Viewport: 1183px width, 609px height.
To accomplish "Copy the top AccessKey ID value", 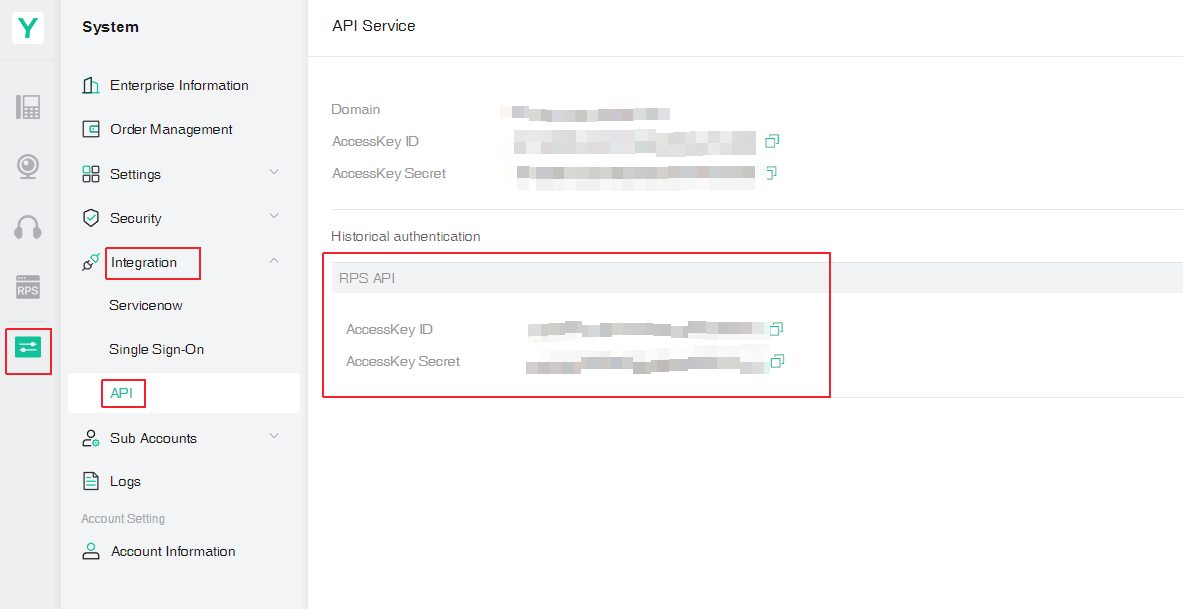I will pos(772,141).
